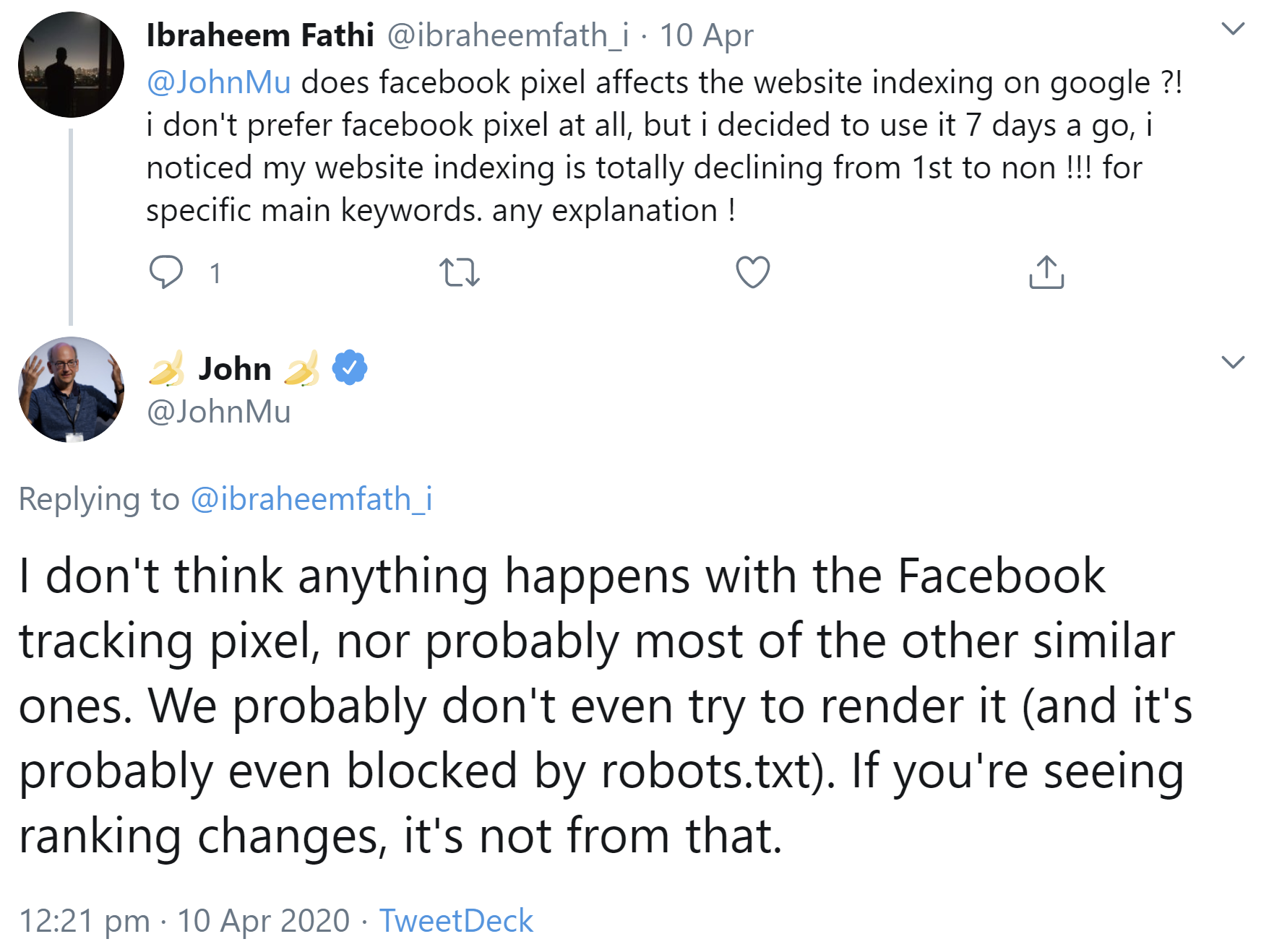Viewport: 1269px width, 952px height.
Task: Open John's profile picture avatar
Action: (x=71, y=389)
